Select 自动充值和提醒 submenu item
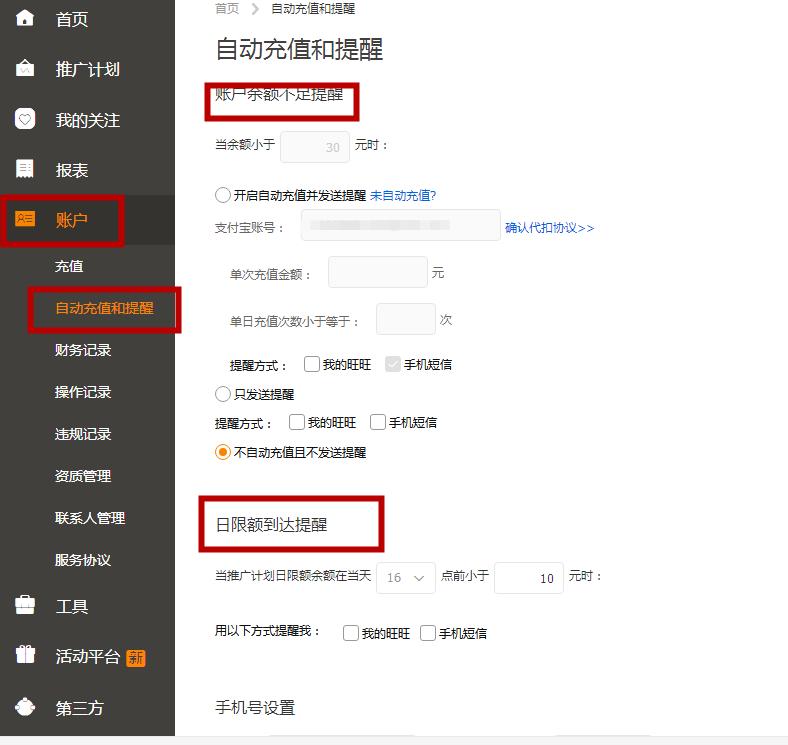 [x=104, y=308]
